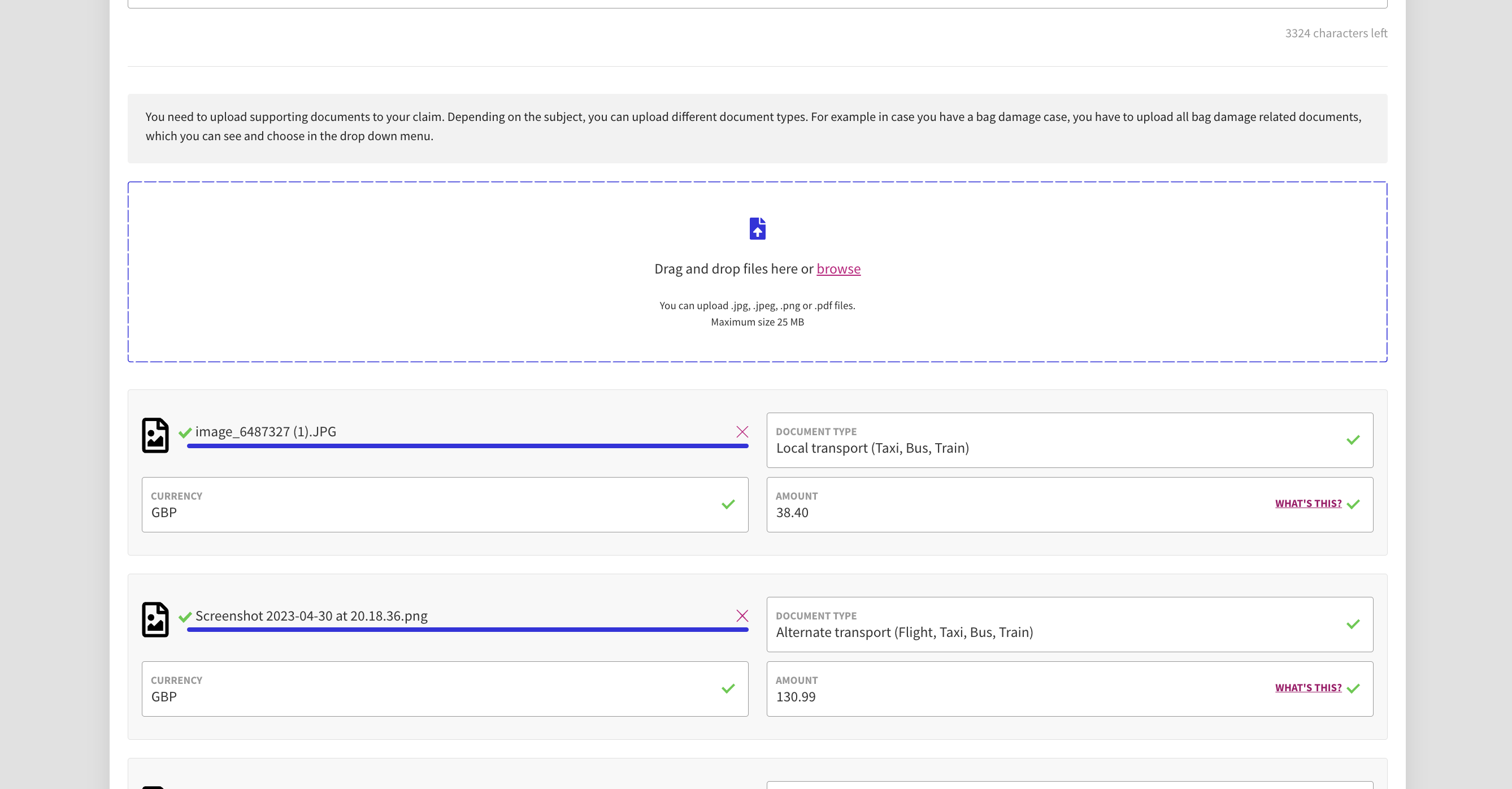This screenshot has height=789, width=1512.
Task: Open What's This help for the 38.40 amount
Action: [1307, 504]
